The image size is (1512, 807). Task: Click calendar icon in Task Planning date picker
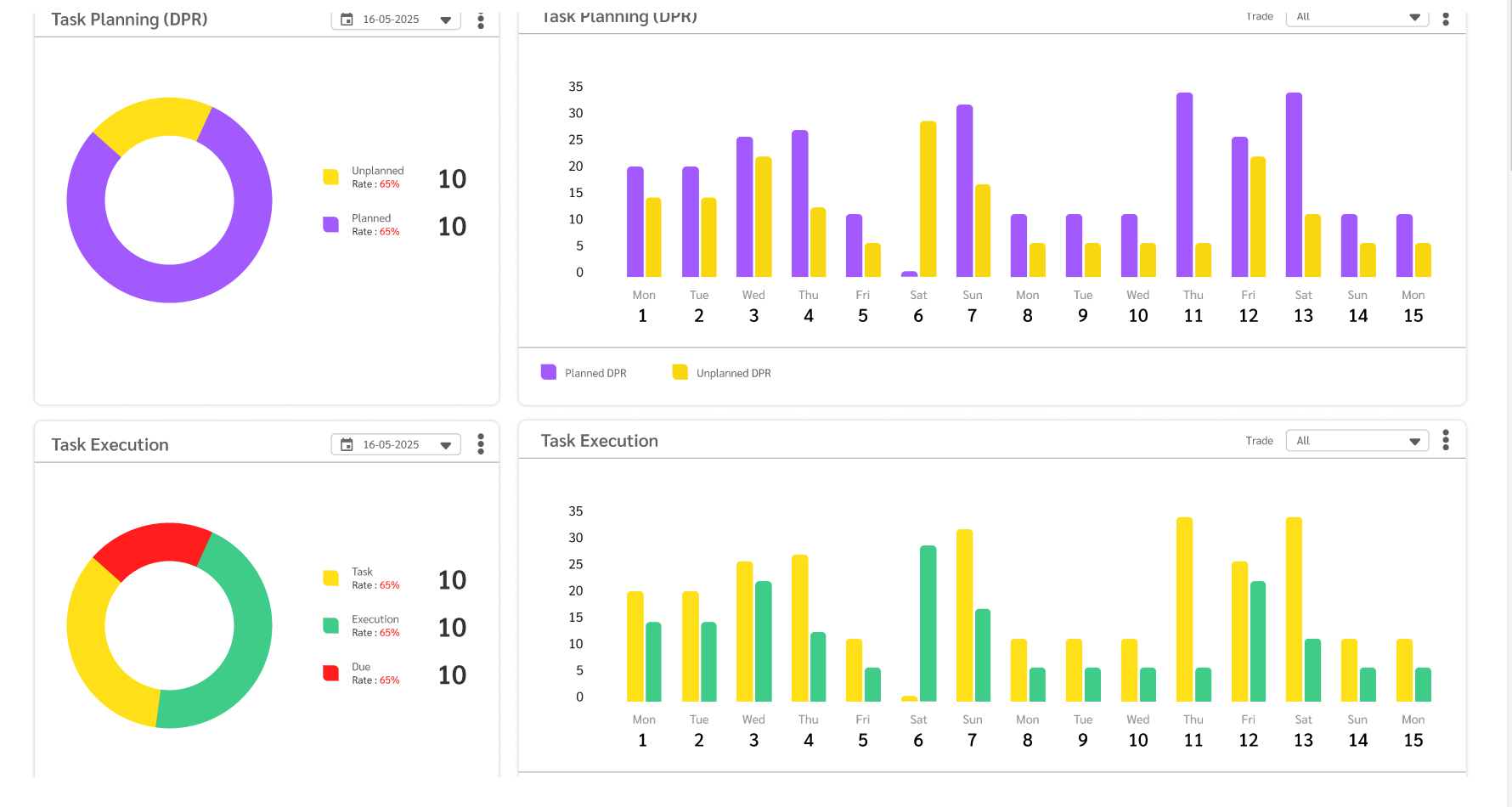347,20
